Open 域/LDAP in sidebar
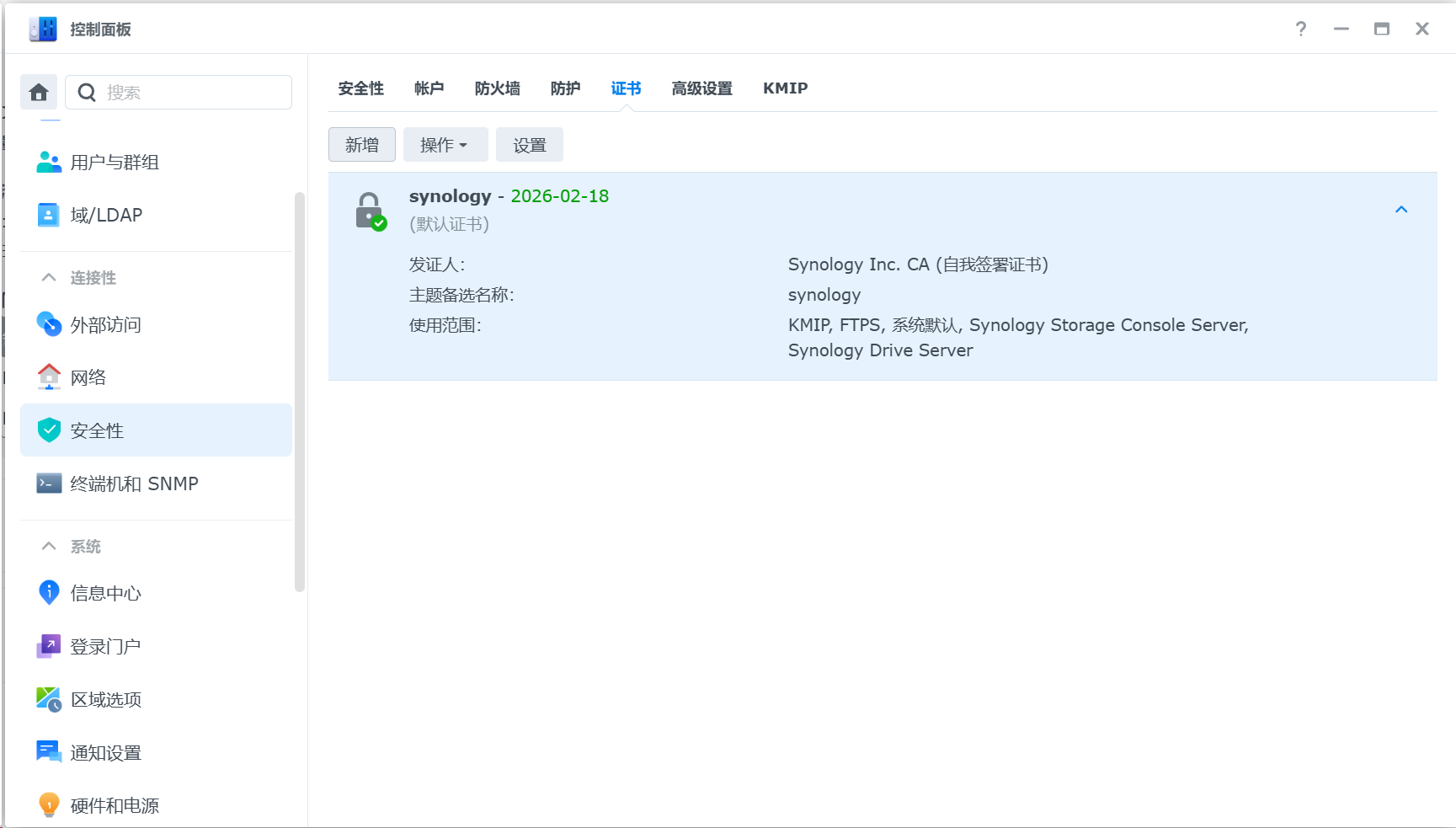The image size is (1456, 828). (156, 215)
